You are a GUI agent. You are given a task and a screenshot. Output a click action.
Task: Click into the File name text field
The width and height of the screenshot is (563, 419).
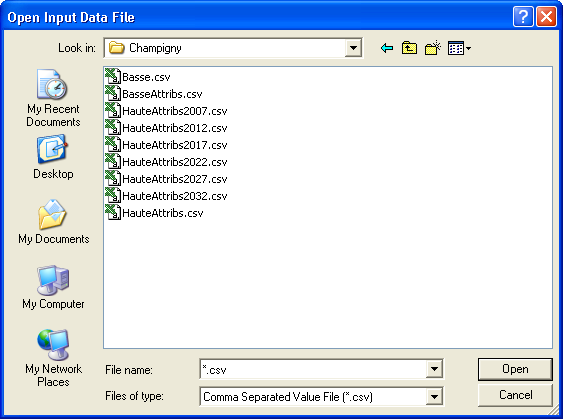[x=313, y=369]
